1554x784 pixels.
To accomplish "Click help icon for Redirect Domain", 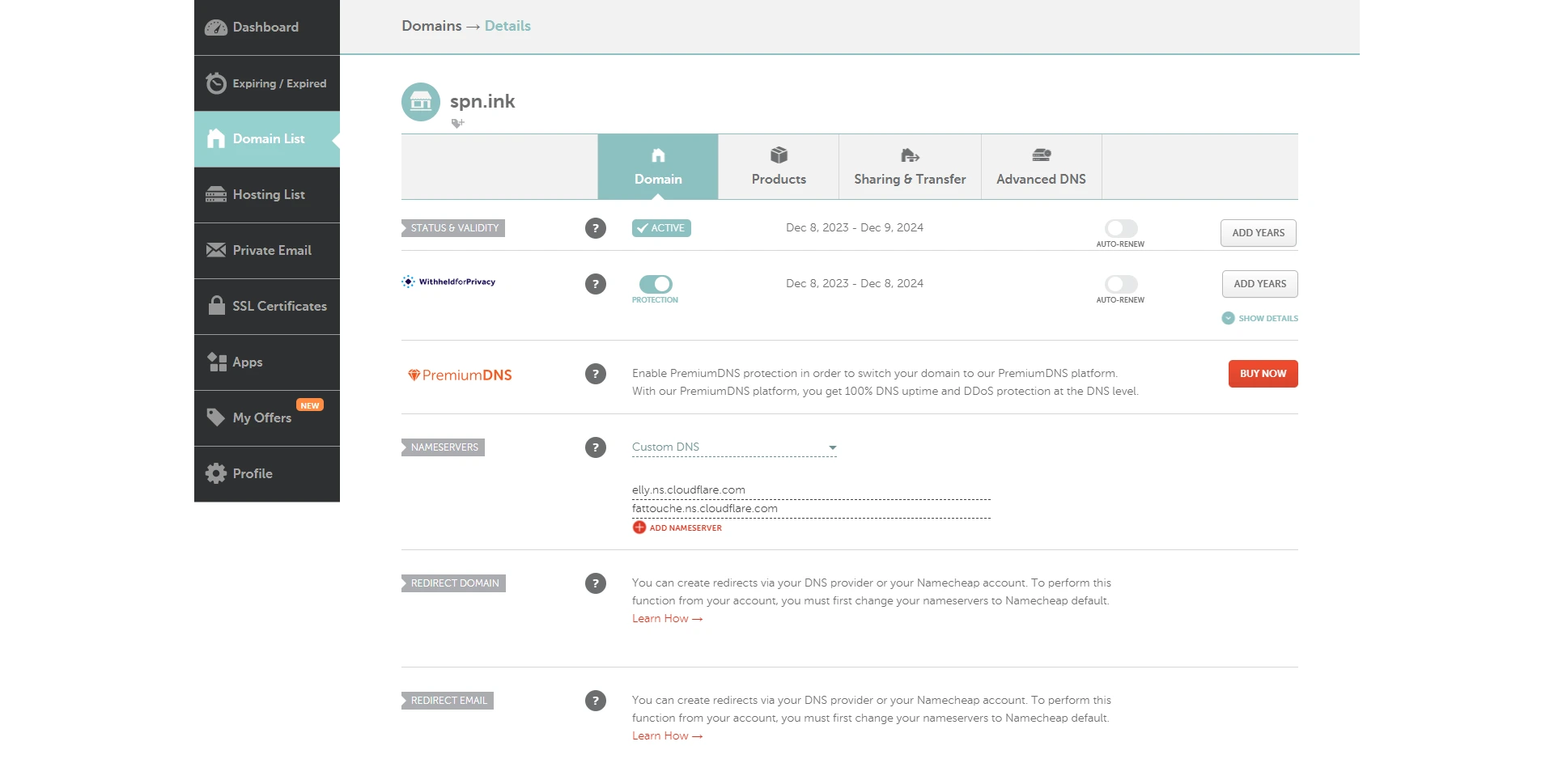I will click(595, 583).
